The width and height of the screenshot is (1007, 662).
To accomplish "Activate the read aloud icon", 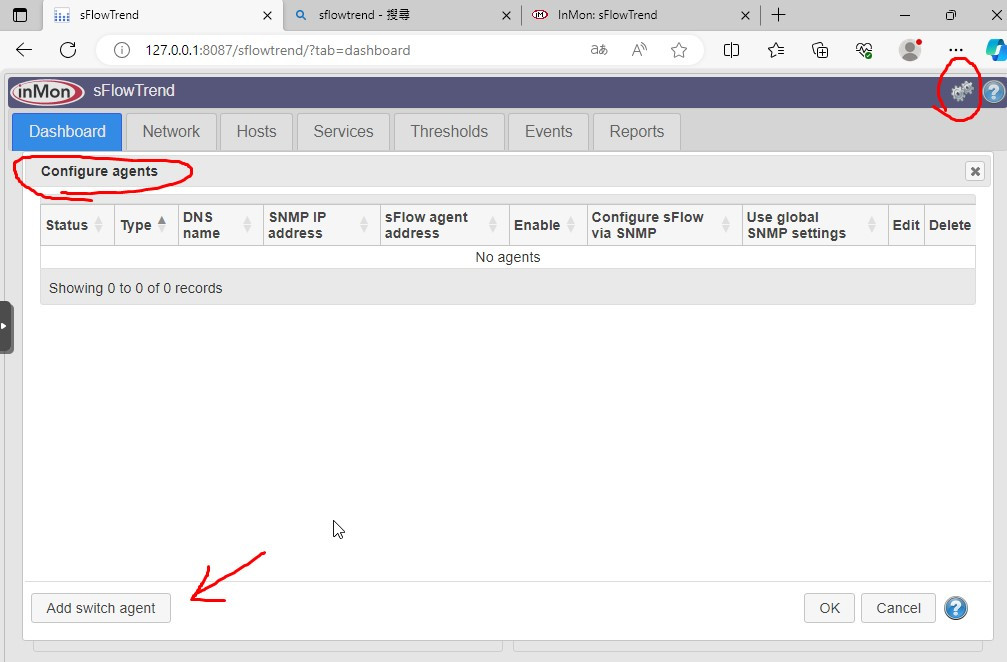I will 639,50.
